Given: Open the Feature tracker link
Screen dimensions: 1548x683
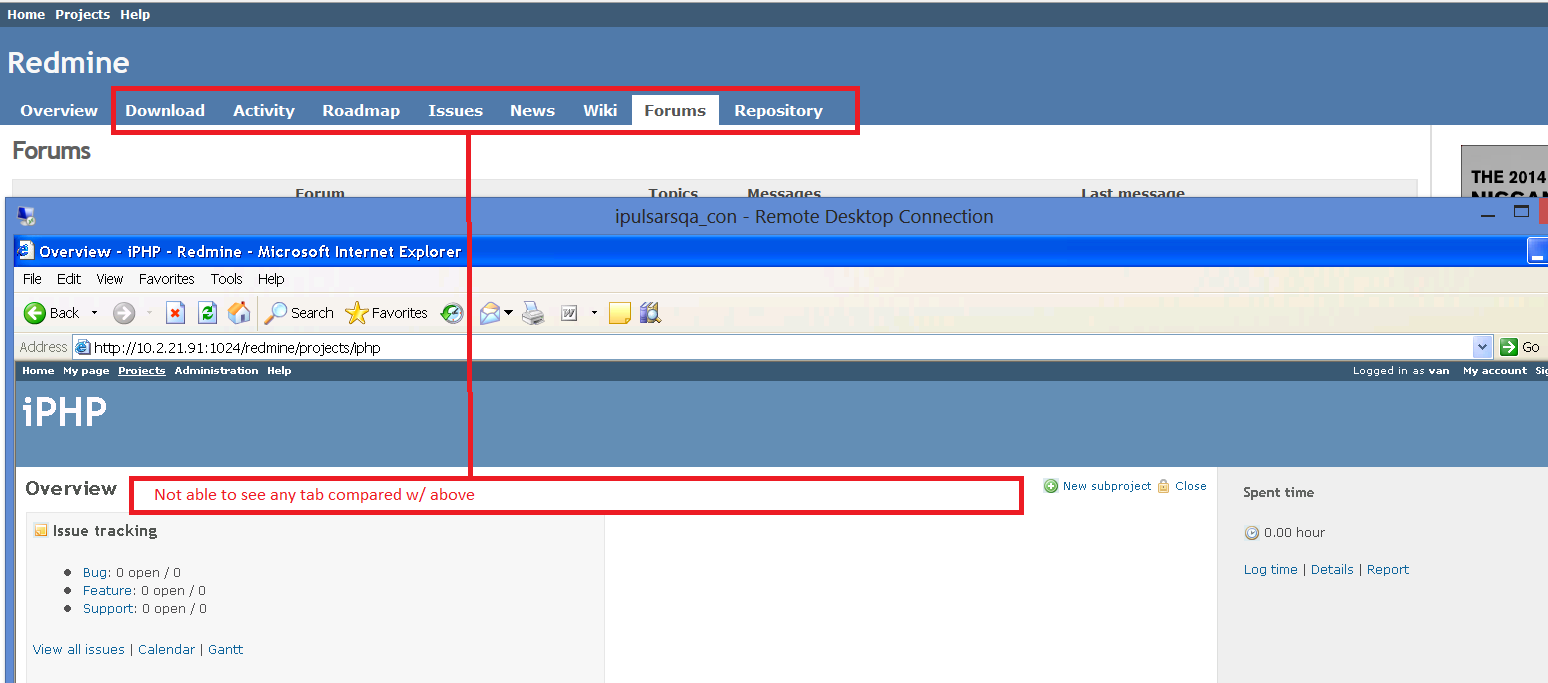Looking at the screenshot, I should (108, 591).
